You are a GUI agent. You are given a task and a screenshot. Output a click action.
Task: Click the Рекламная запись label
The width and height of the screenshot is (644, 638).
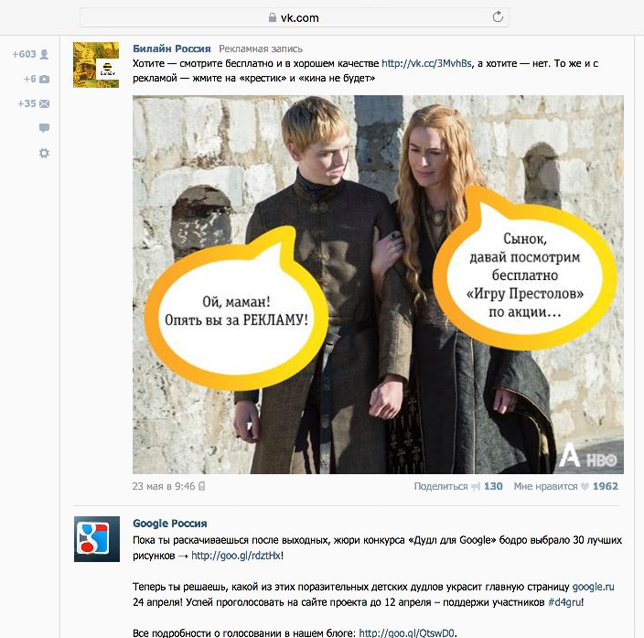(x=261, y=49)
